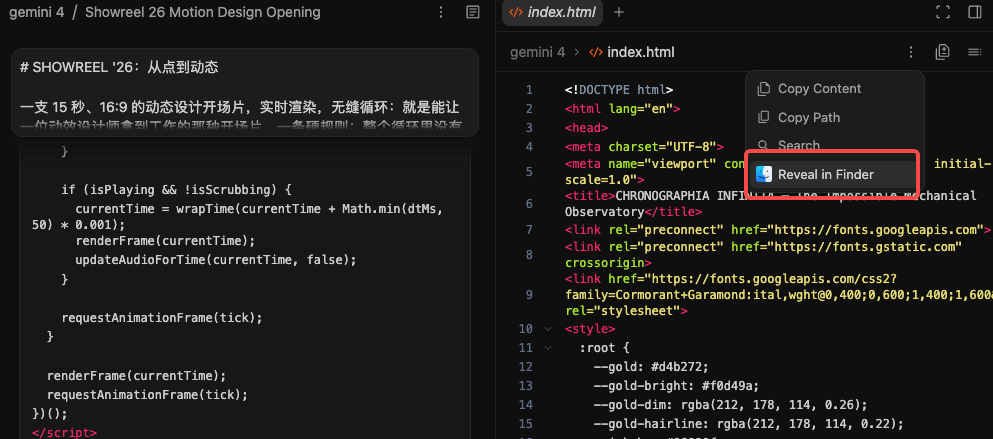Click the Showreel 26 Motion Design Opening title
The height and width of the screenshot is (439, 993).
(x=203, y=12)
